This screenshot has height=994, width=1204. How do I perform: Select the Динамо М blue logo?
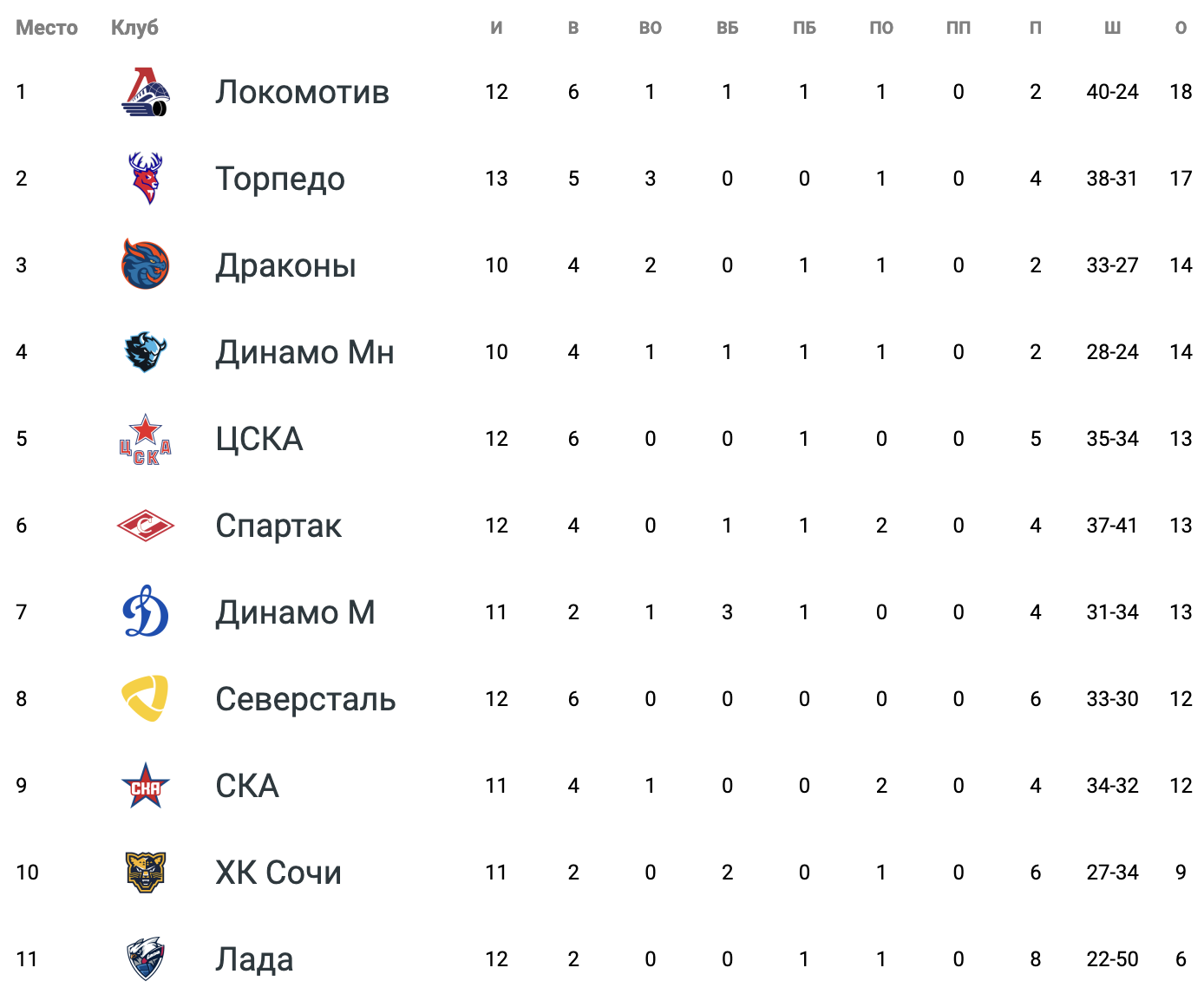(x=145, y=611)
